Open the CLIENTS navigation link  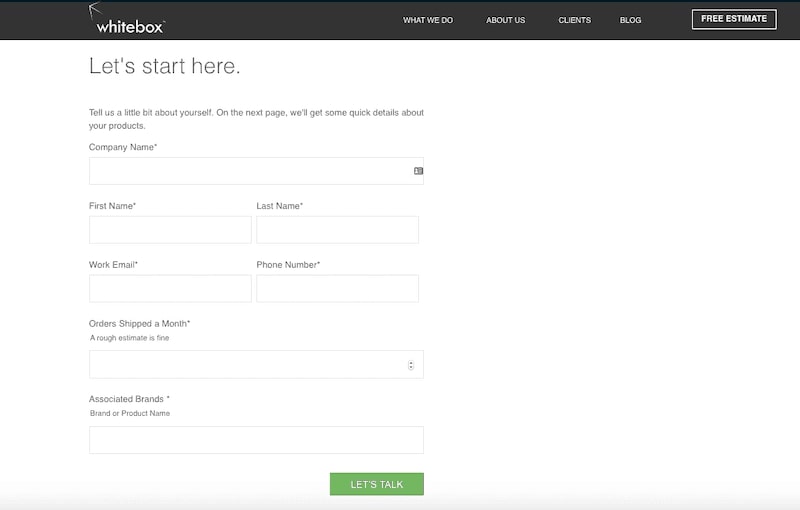point(574,20)
